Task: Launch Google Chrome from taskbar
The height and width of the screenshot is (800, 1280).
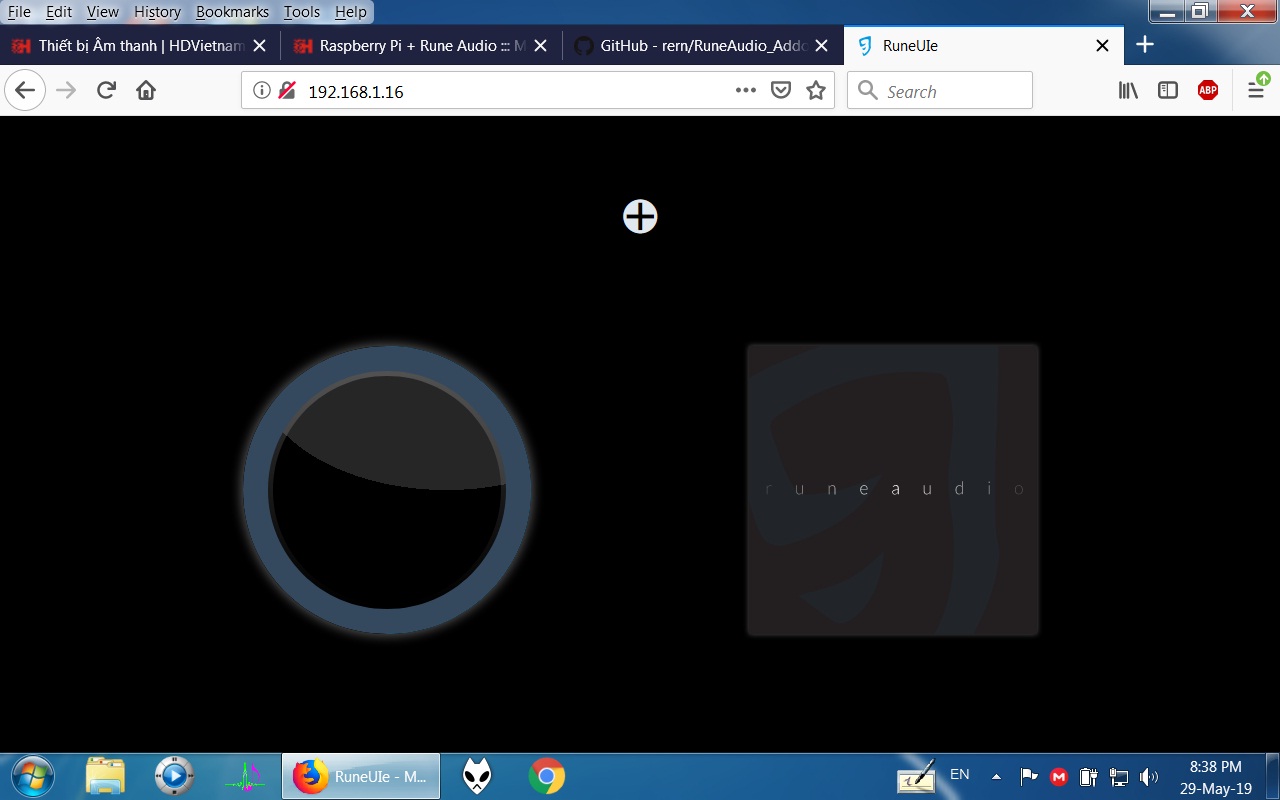Action: pos(546,776)
